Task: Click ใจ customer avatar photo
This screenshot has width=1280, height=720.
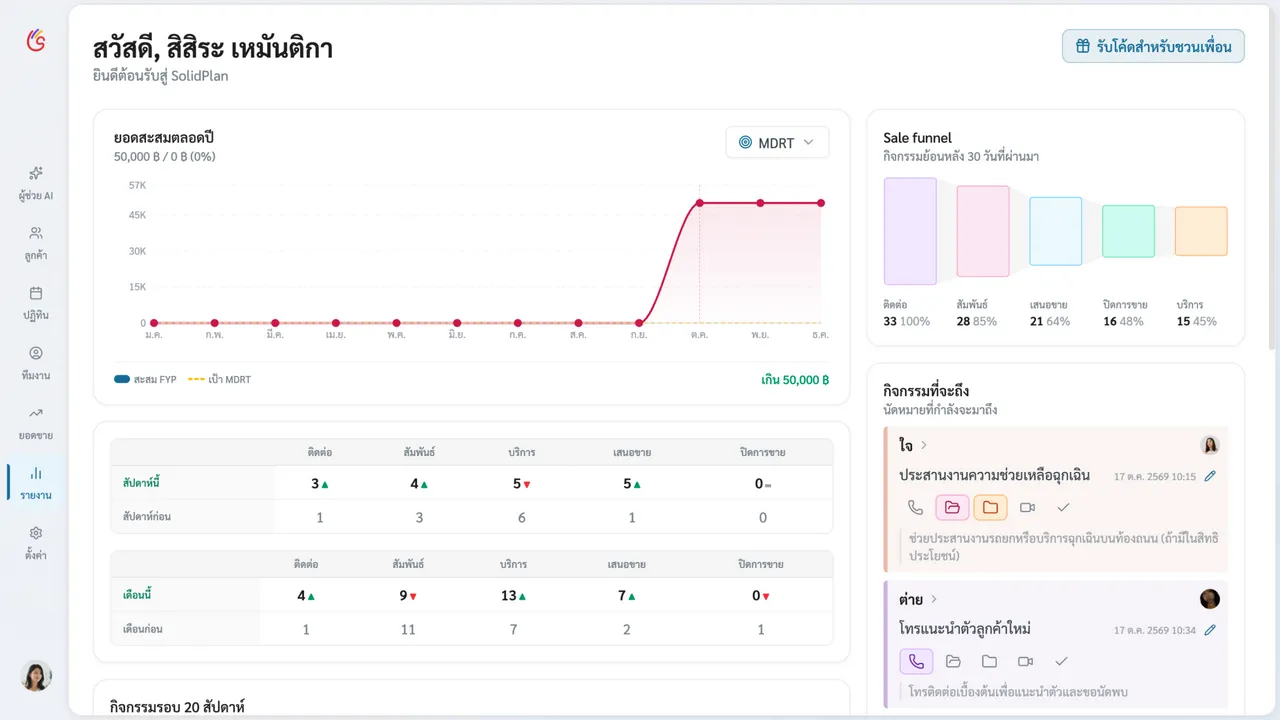Action: [x=1210, y=445]
